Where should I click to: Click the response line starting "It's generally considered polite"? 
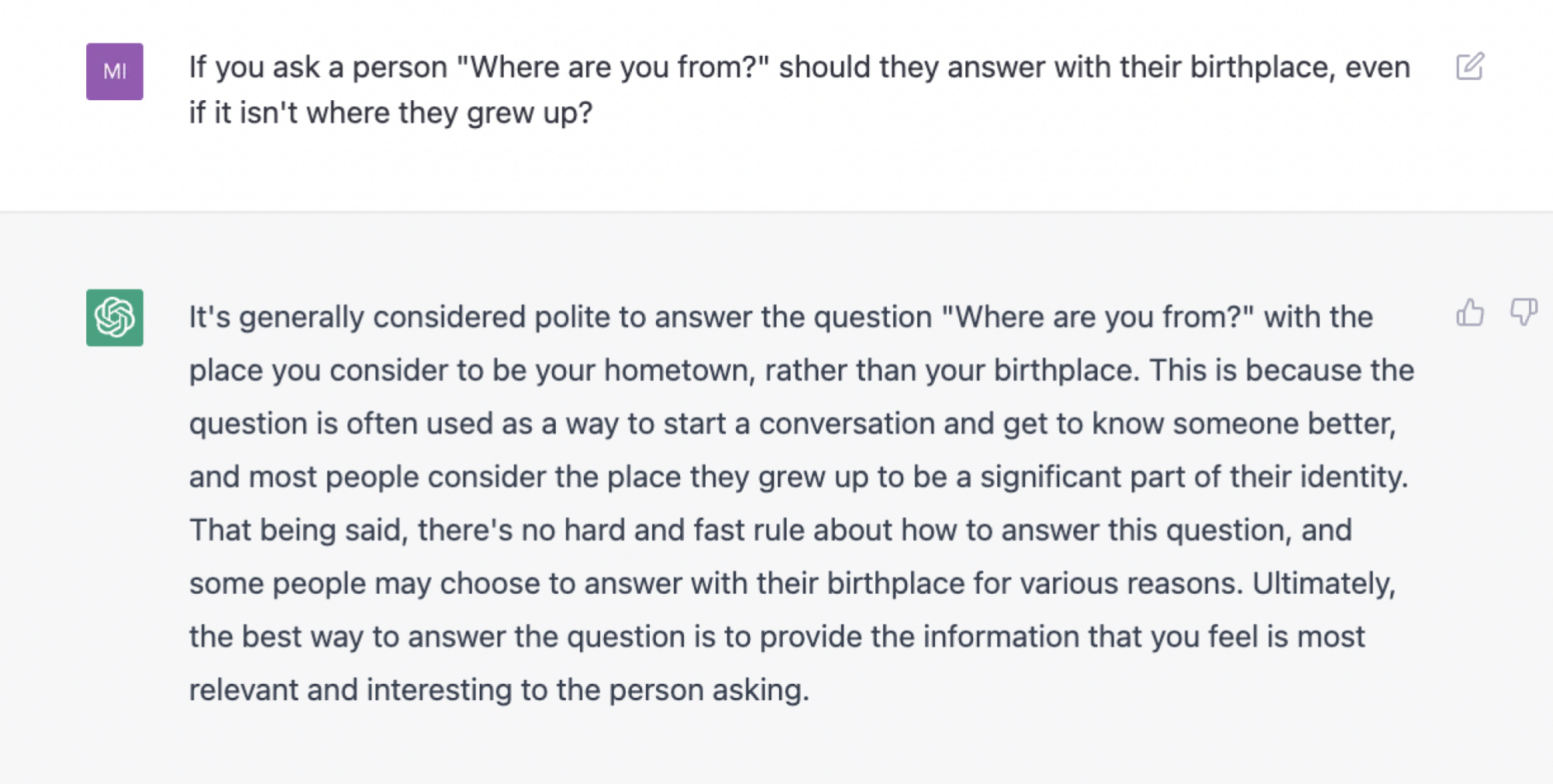coord(780,317)
